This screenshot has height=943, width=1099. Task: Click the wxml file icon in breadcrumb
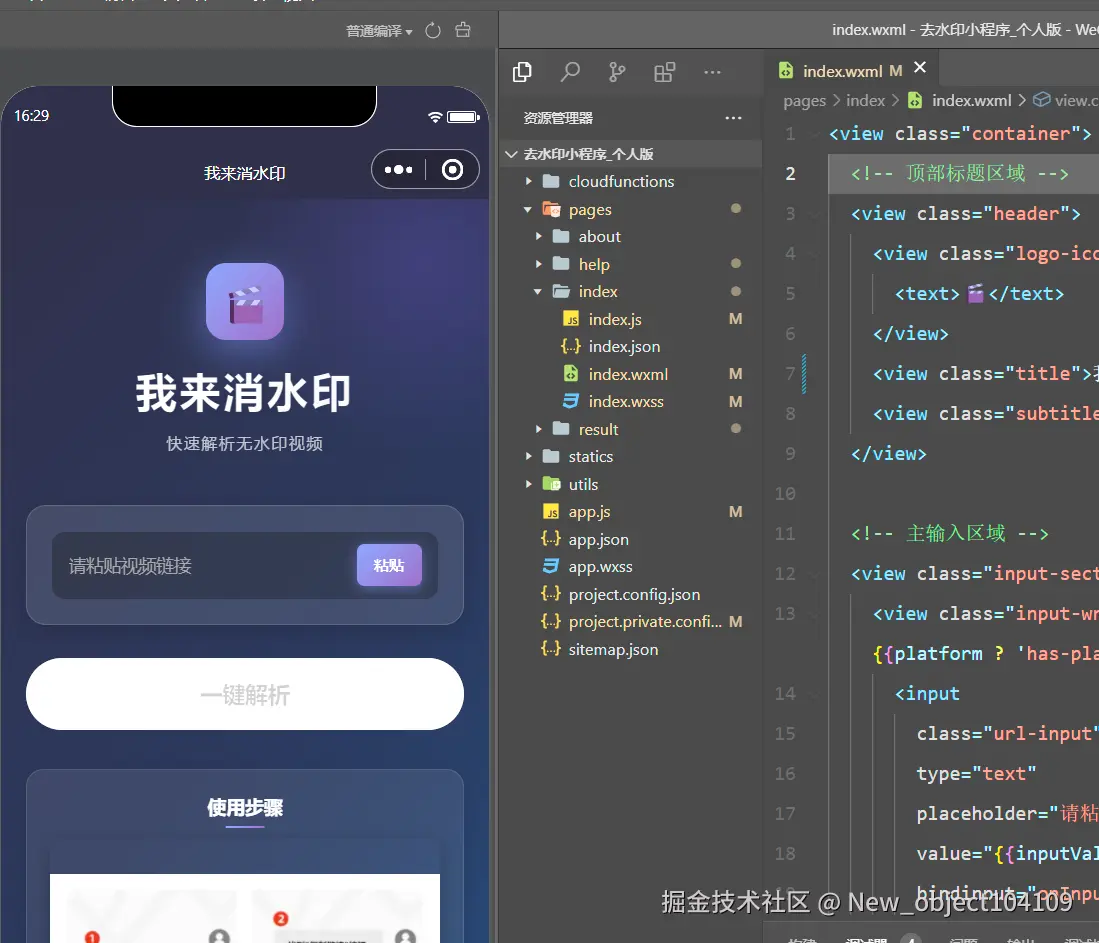click(x=915, y=100)
